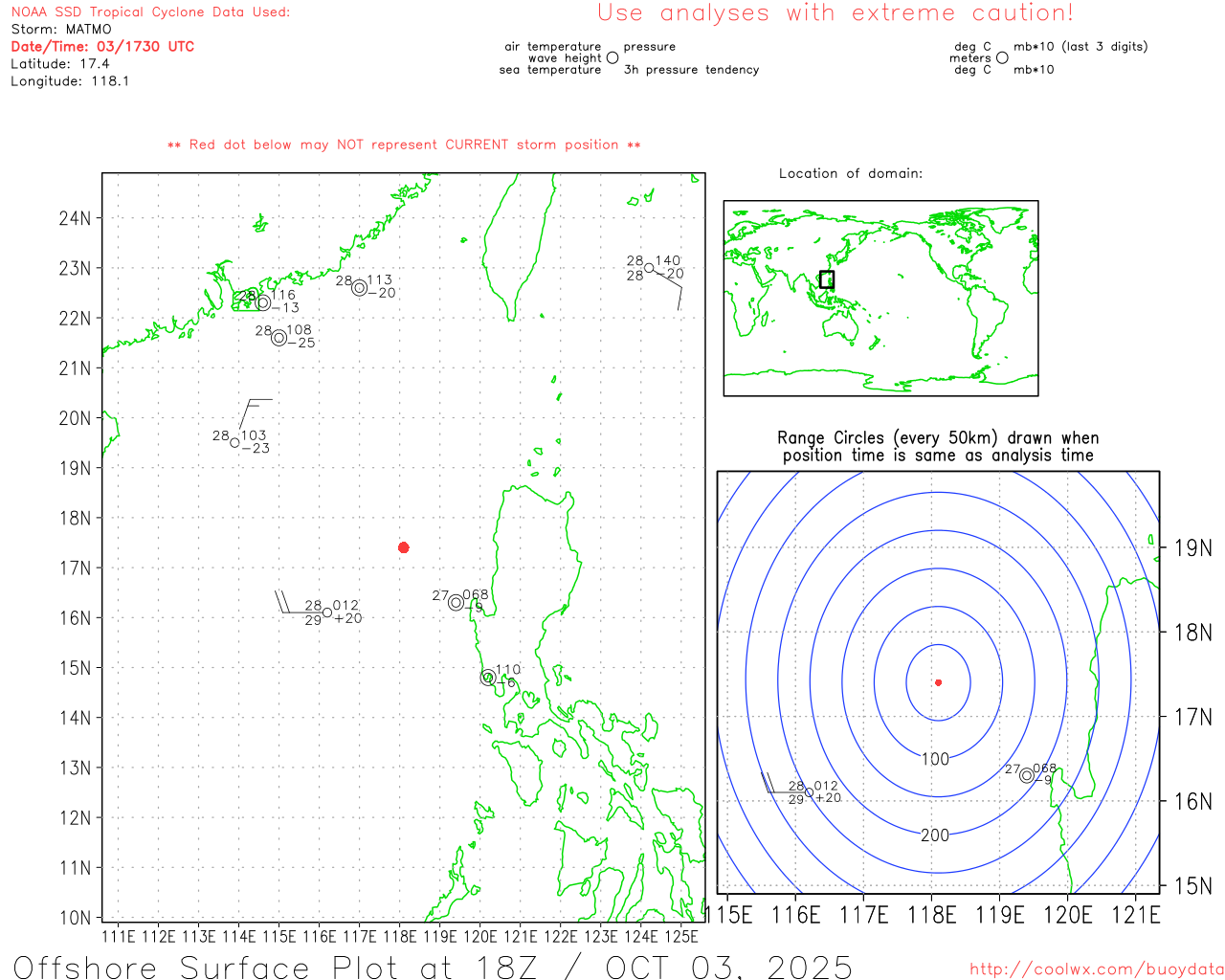This screenshot has height=980, width=1225.
Task: Click 'wave height' legend label
Action: (x=565, y=58)
